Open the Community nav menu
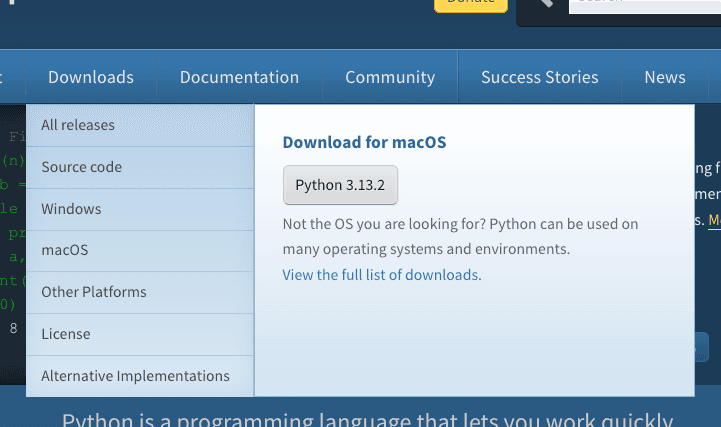Screen dimensions: 721x427 (390, 77)
